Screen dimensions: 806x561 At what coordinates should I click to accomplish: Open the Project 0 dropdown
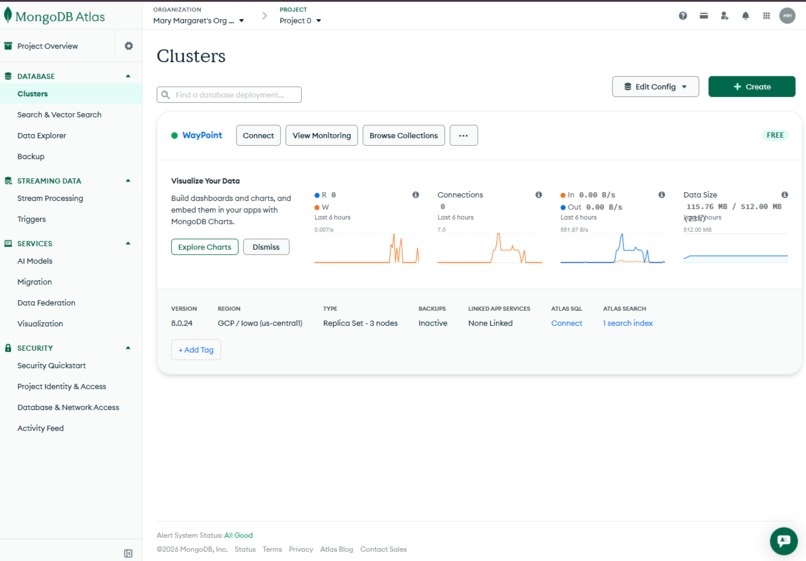(x=300, y=21)
